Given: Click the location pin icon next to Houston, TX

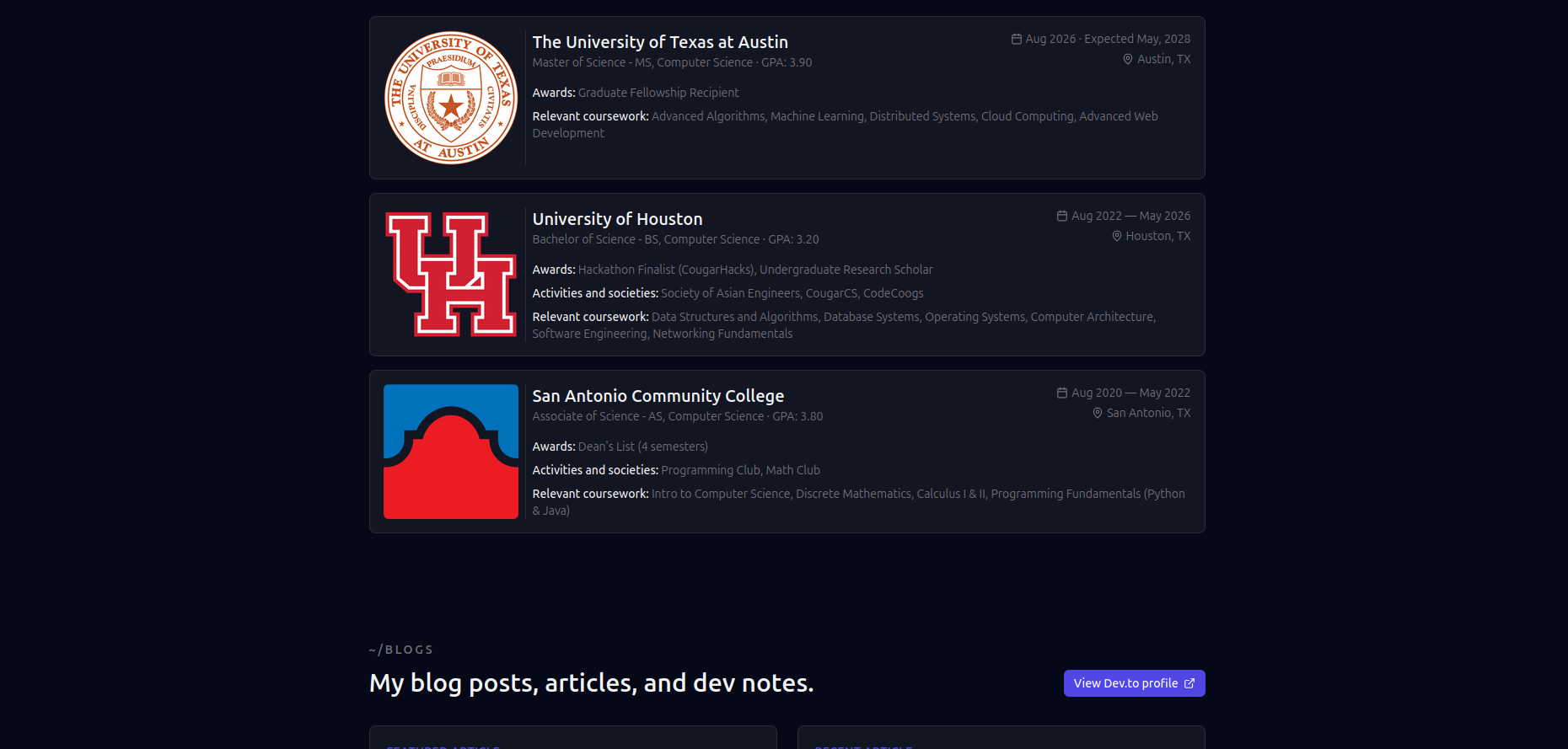Looking at the screenshot, I should click(x=1117, y=236).
